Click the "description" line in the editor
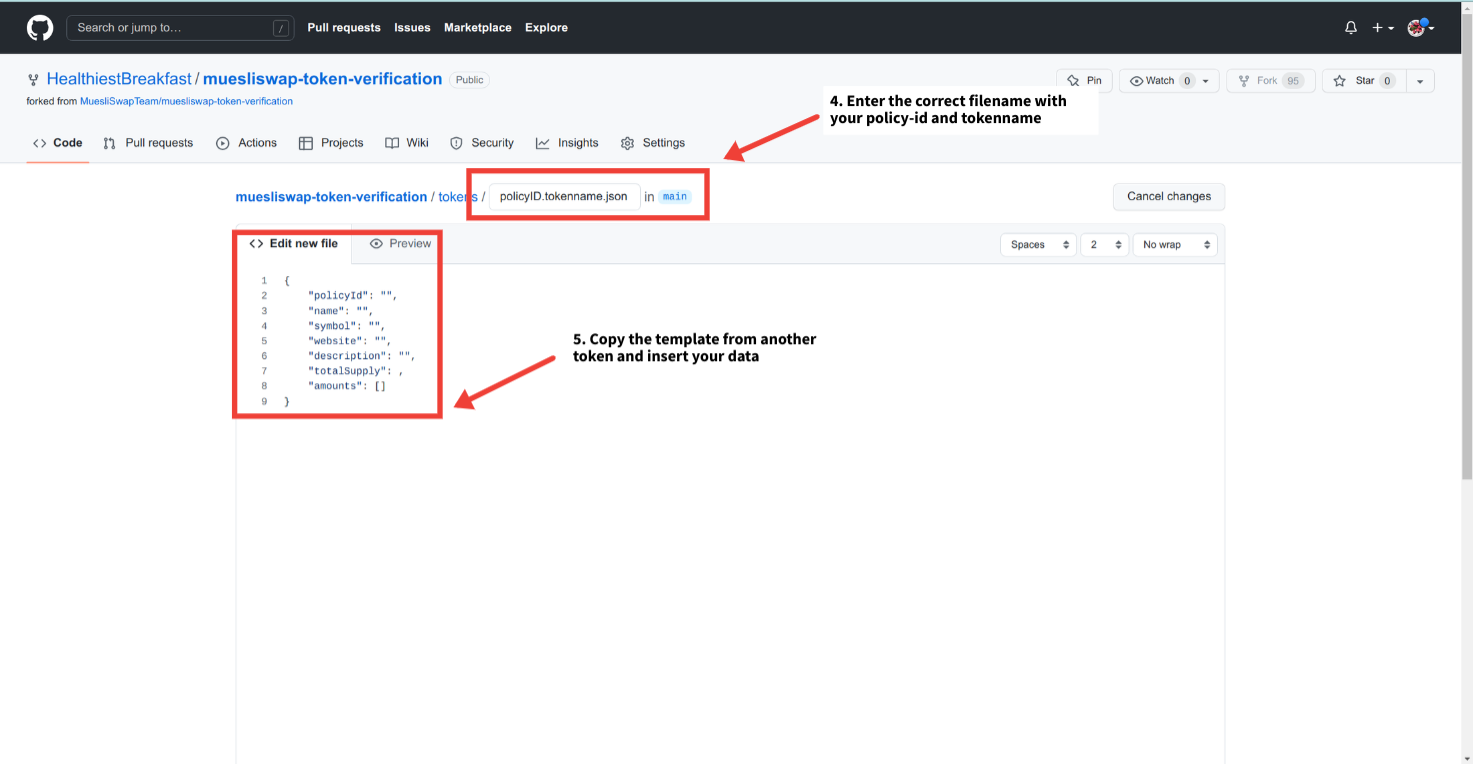The width and height of the screenshot is (1473, 764). 364,356
